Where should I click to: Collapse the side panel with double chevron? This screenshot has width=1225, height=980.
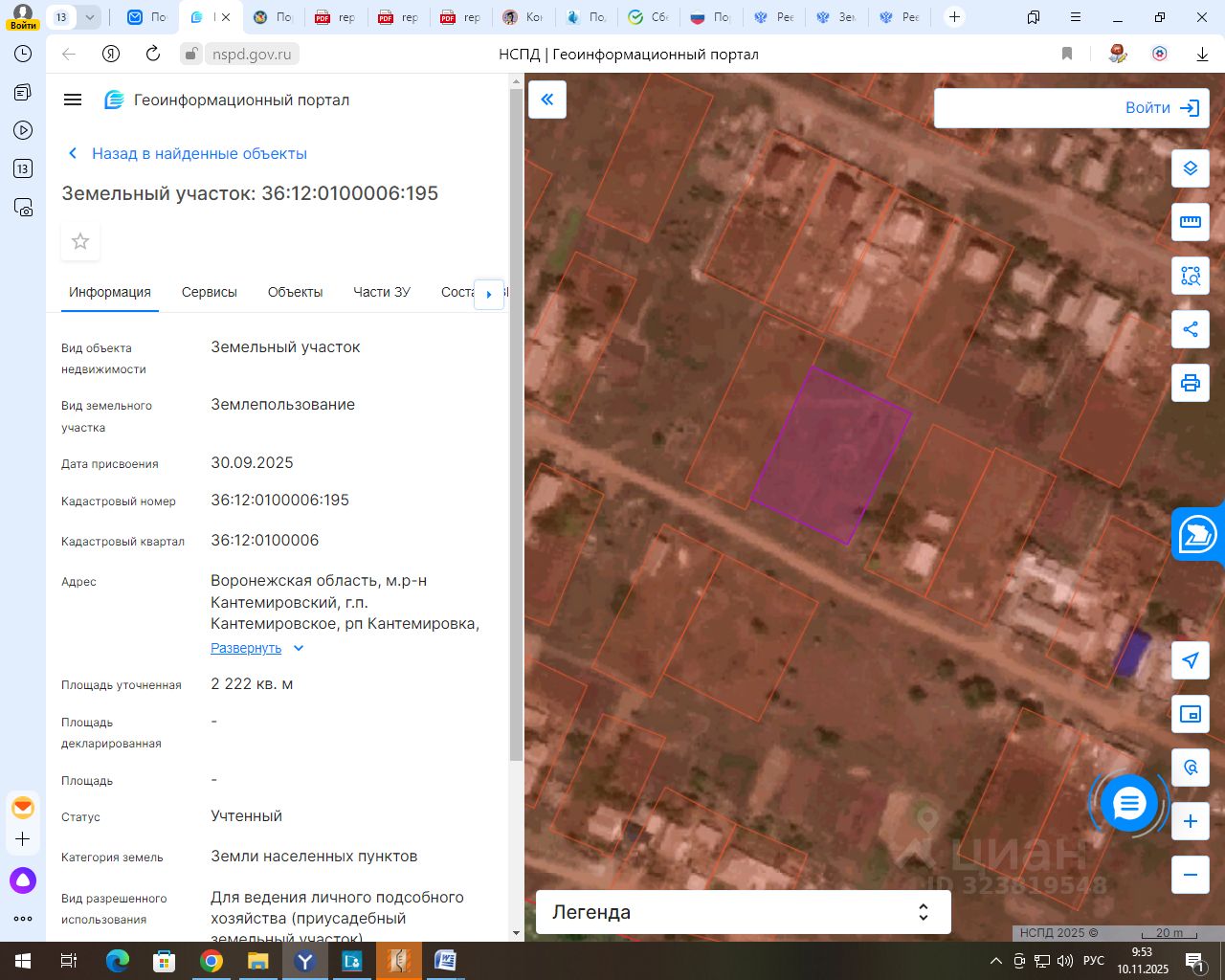547,100
